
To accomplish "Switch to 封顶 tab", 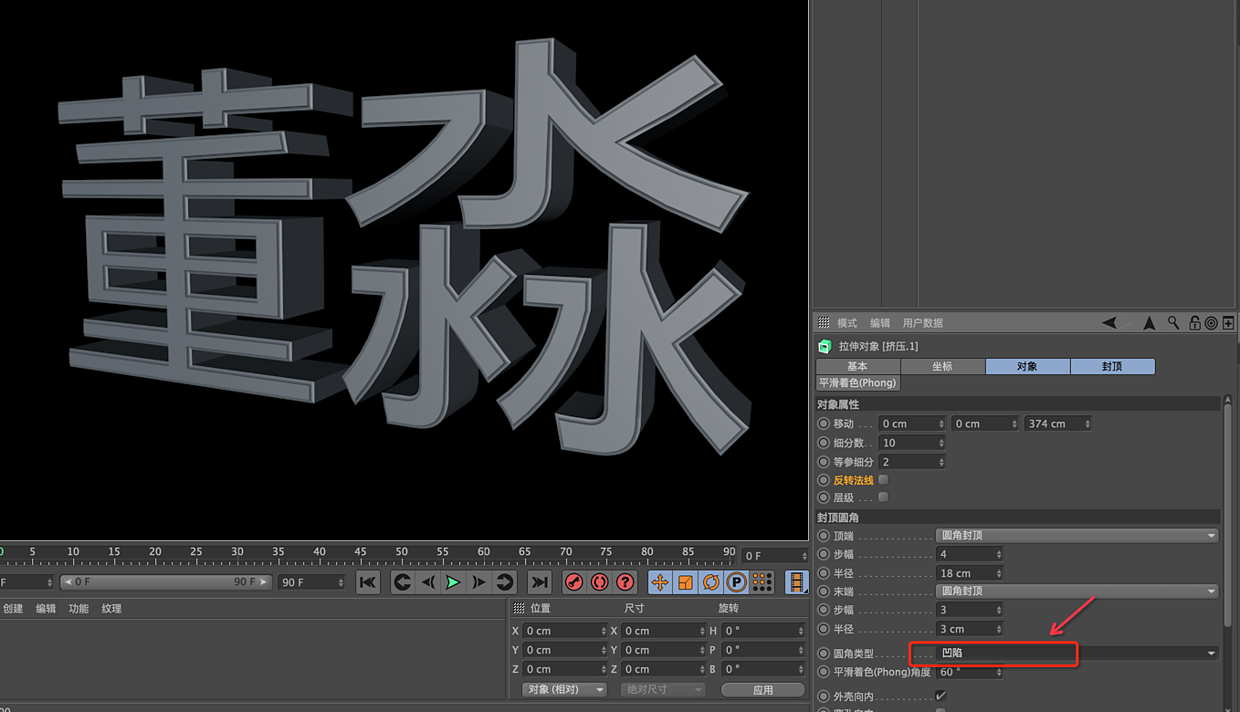I will point(1112,367).
